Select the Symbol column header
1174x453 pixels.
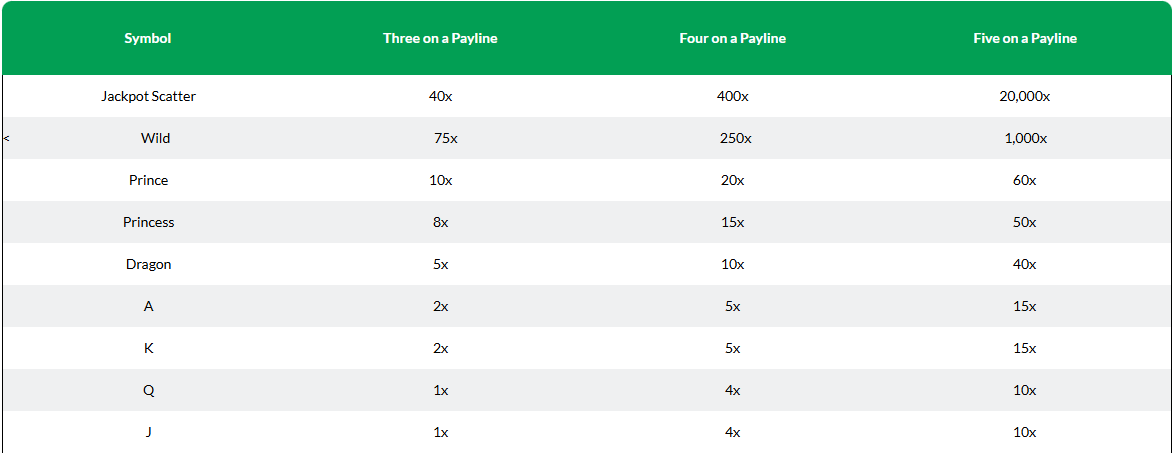pos(148,38)
